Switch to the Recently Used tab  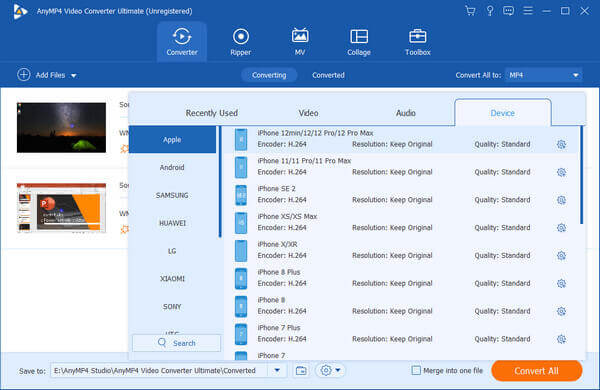point(212,113)
